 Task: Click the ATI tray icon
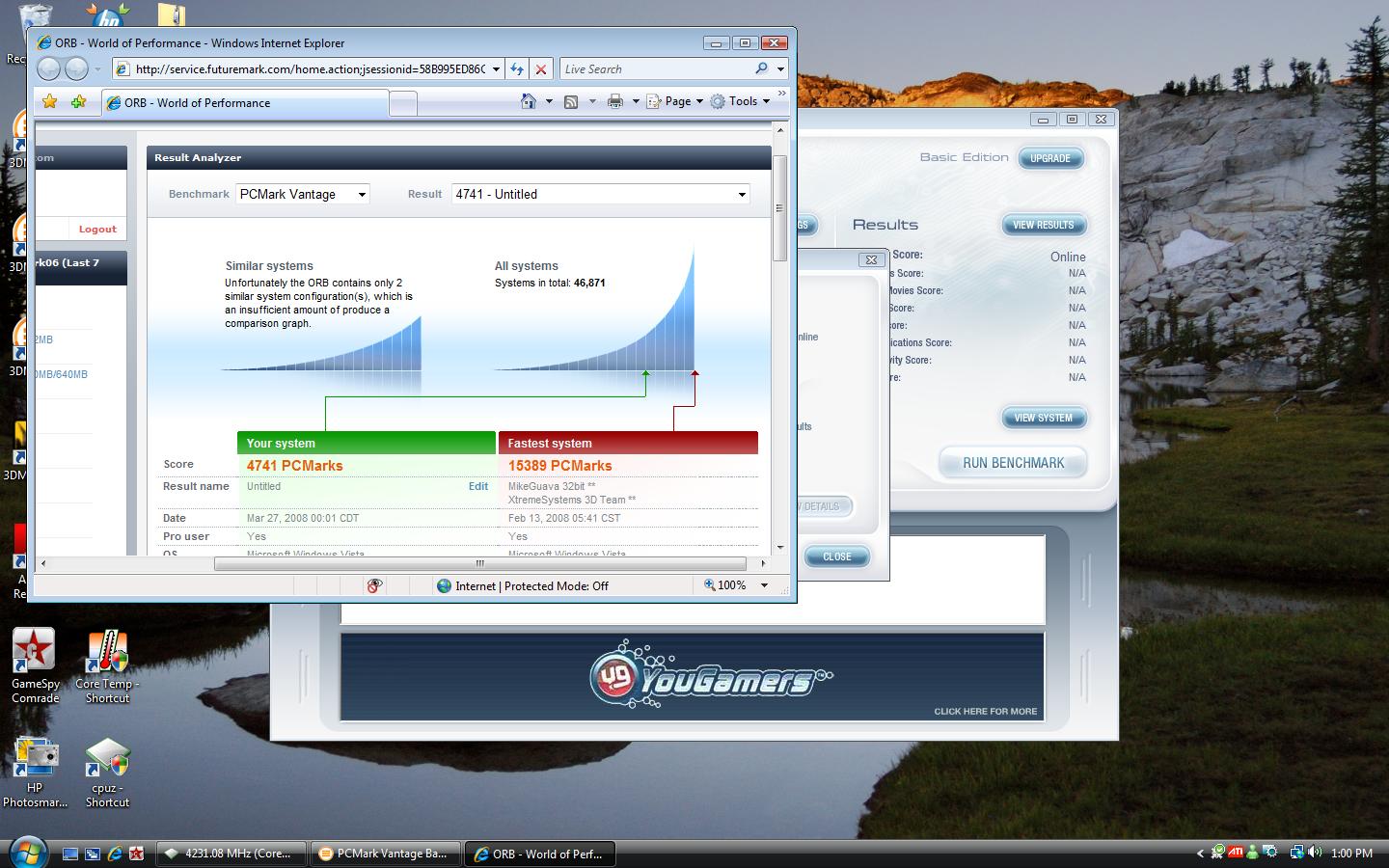click(x=1236, y=853)
